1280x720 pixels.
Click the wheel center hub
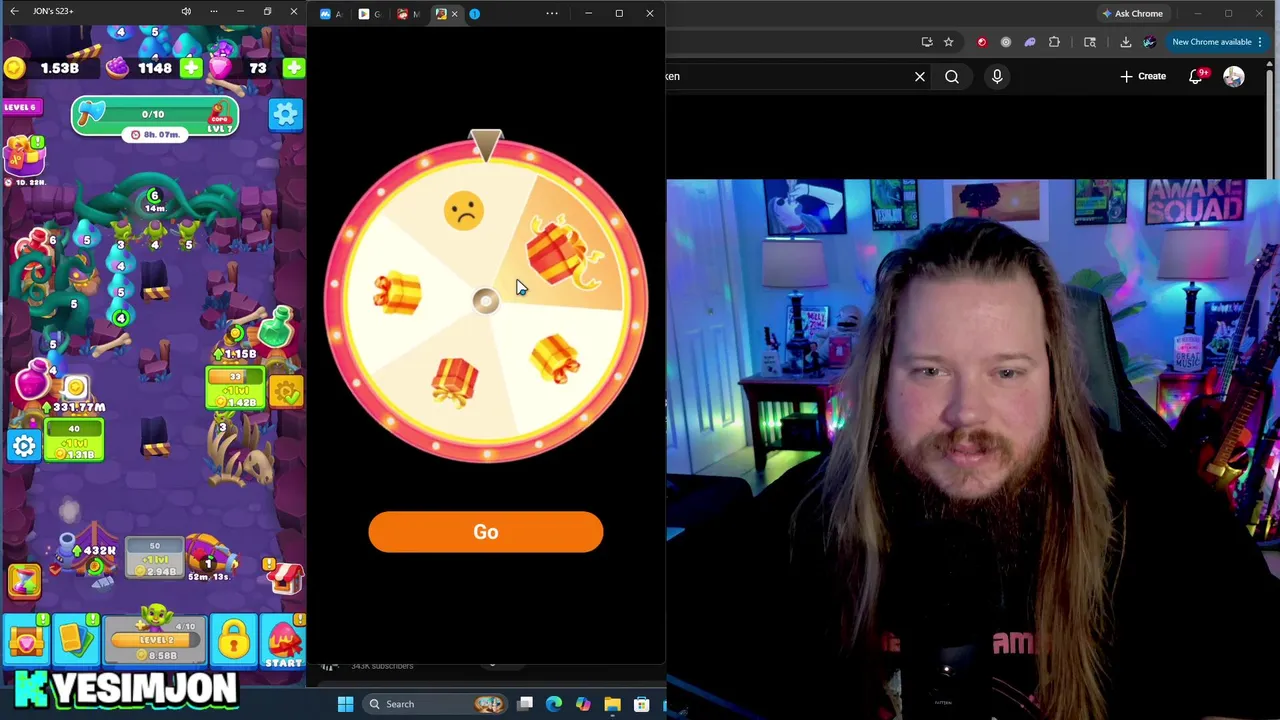(485, 301)
